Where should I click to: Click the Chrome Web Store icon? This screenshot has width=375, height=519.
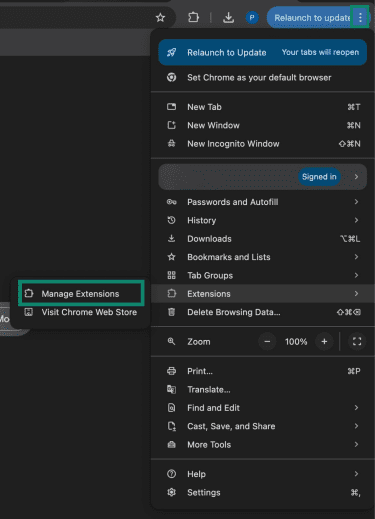(29, 312)
